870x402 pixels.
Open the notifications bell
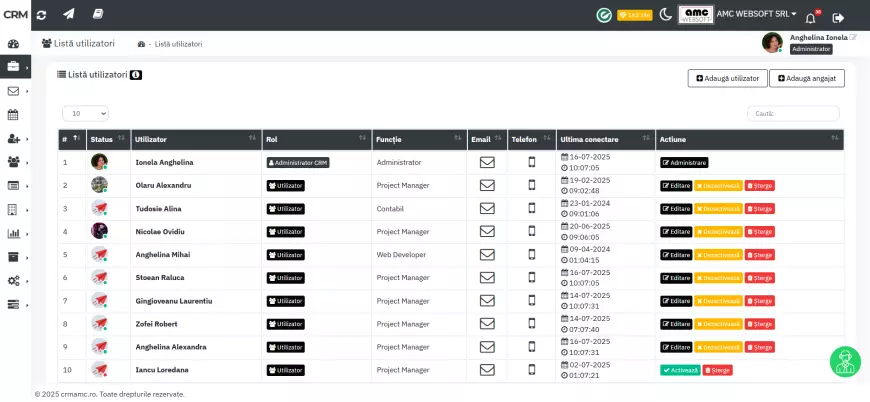pos(811,17)
